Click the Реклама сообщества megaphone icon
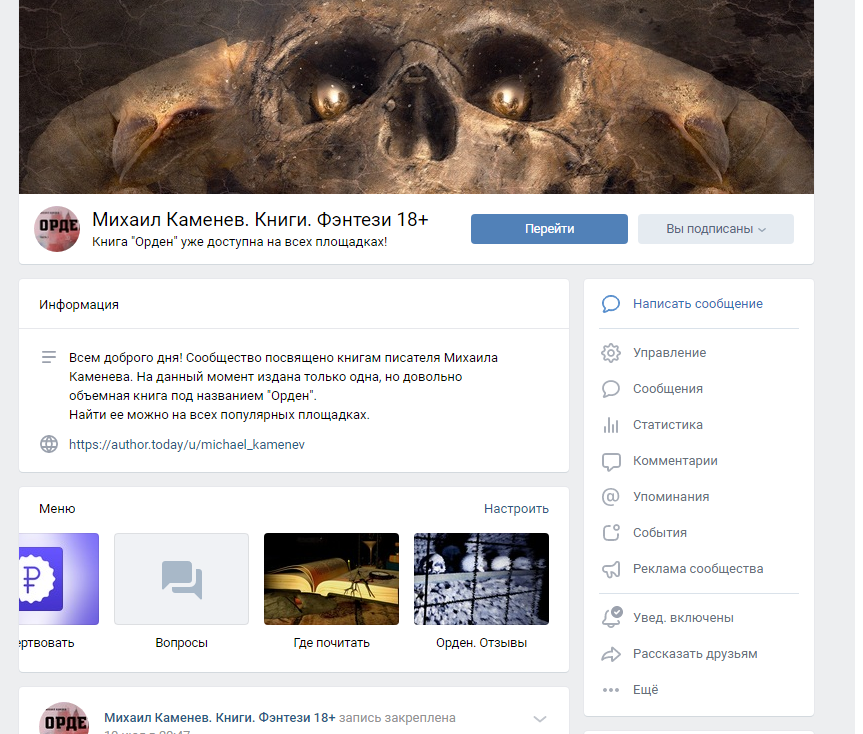Screen dimensions: 863x734 click(610, 569)
